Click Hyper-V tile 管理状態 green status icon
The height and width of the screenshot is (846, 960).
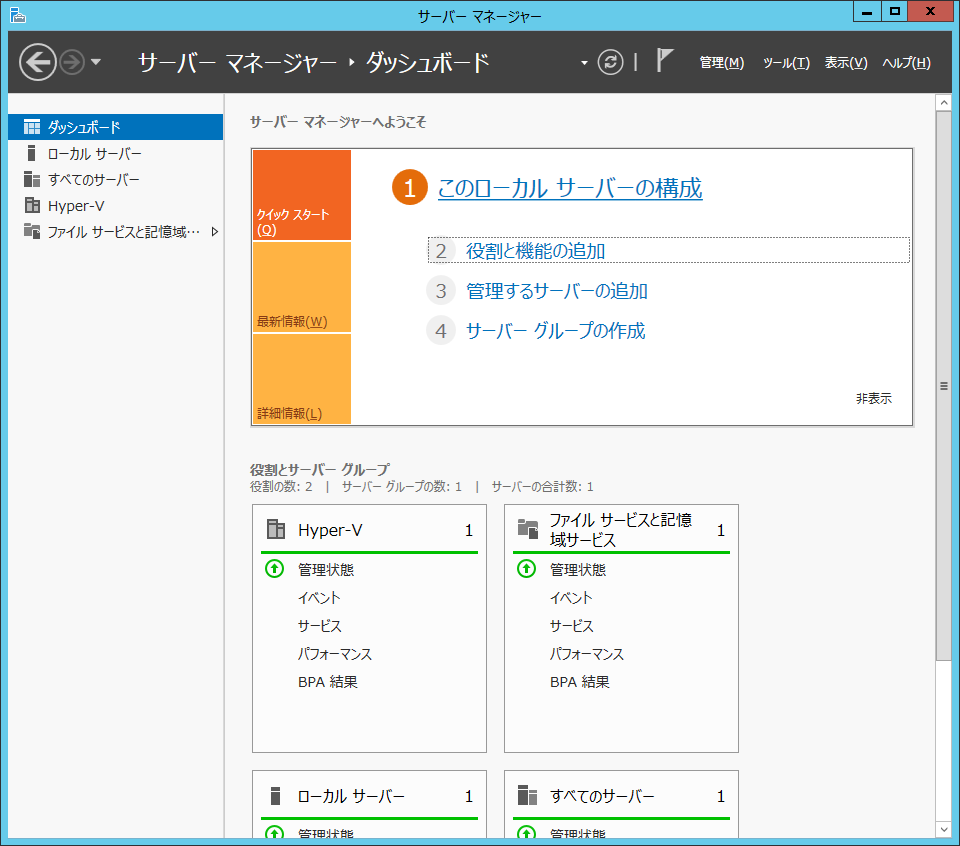pyautogui.click(x=274, y=569)
